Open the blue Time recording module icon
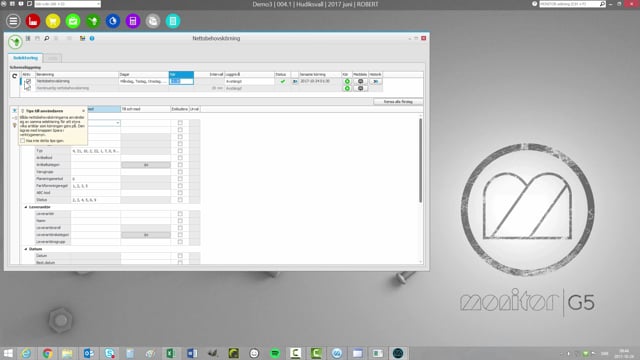The height and width of the screenshot is (360, 640). coord(113,21)
